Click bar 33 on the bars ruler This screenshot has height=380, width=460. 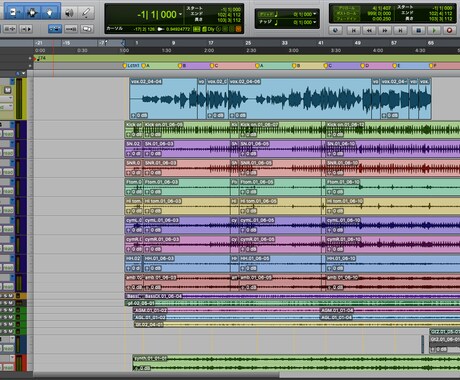(x=284, y=43)
